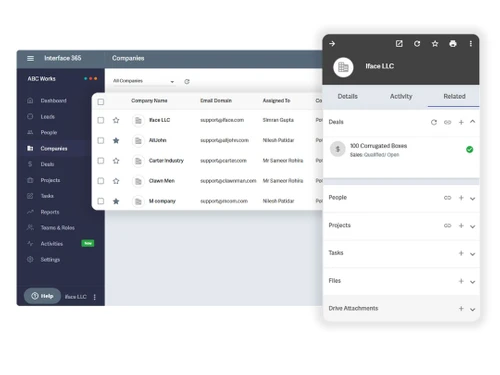Viewport: 500px width, 375px height.
Task: Check the Clawn Men row checkbox
Action: point(101,181)
